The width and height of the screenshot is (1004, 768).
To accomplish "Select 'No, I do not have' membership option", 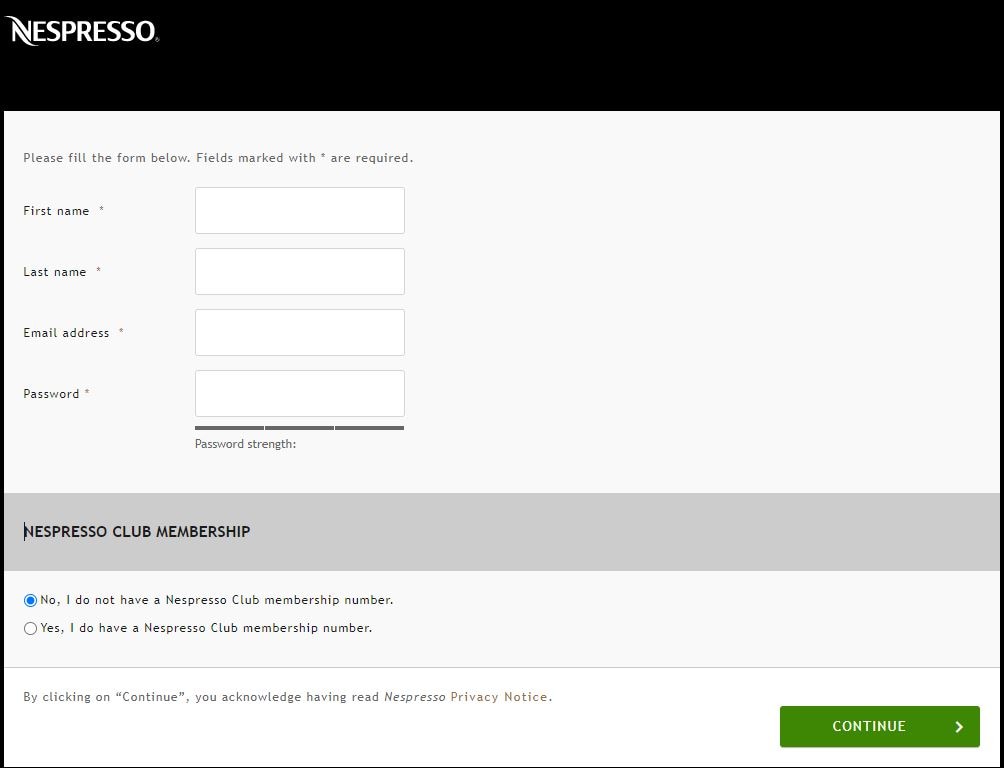I will click(x=30, y=600).
